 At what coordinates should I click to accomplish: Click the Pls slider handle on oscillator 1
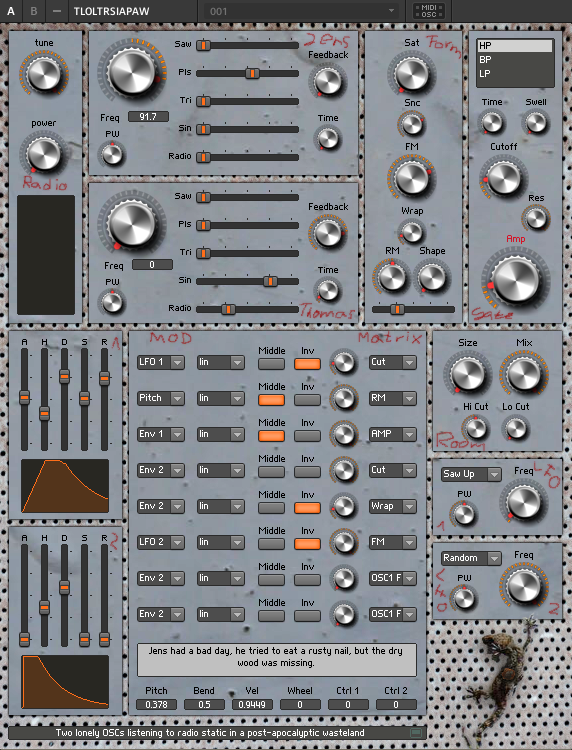(x=252, y=73)
